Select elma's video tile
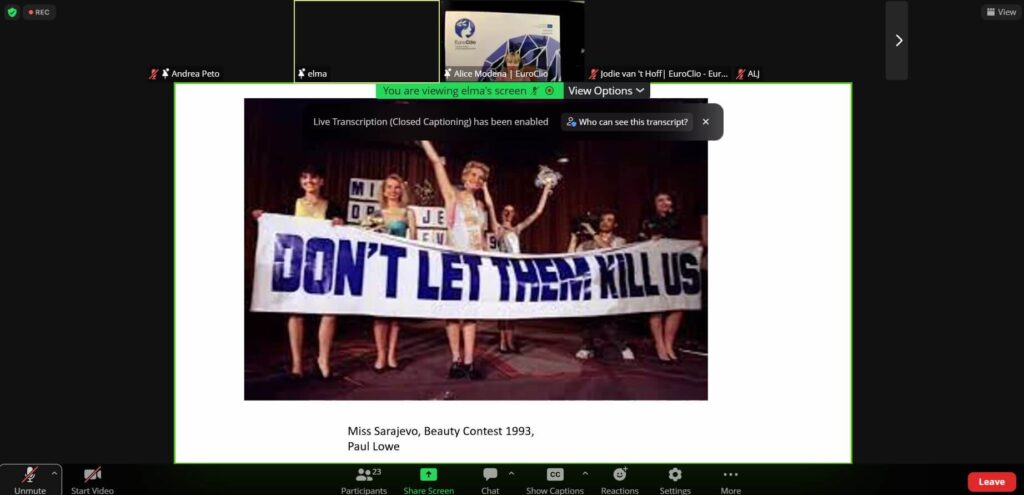 coord(366,40)
